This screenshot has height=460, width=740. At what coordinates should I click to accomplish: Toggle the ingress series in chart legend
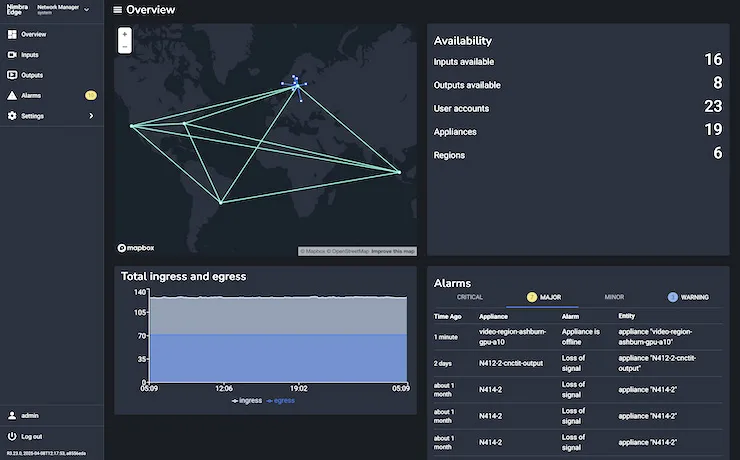tap(247, 400)
